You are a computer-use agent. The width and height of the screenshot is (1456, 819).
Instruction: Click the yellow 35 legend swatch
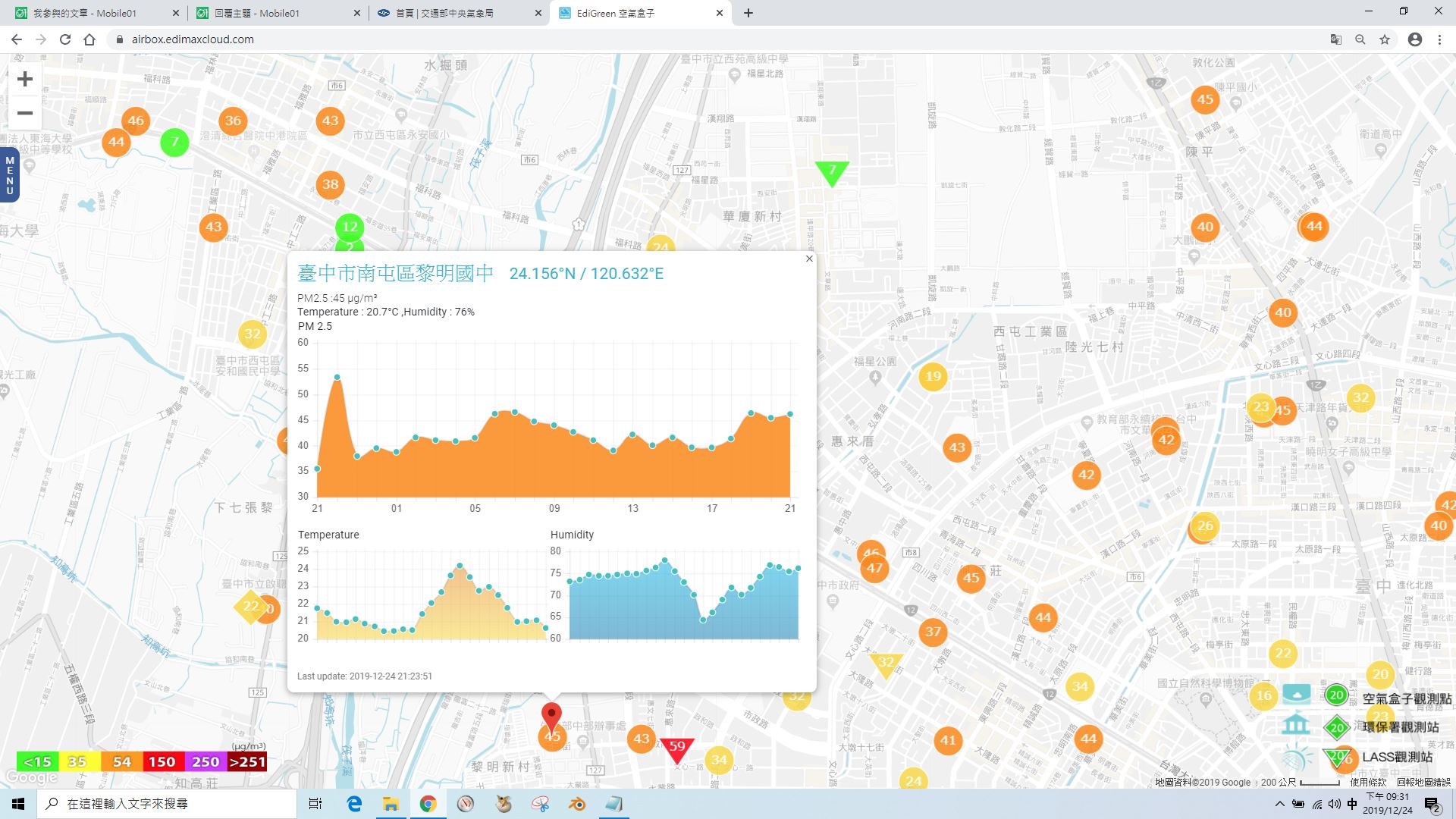(79, 761)
